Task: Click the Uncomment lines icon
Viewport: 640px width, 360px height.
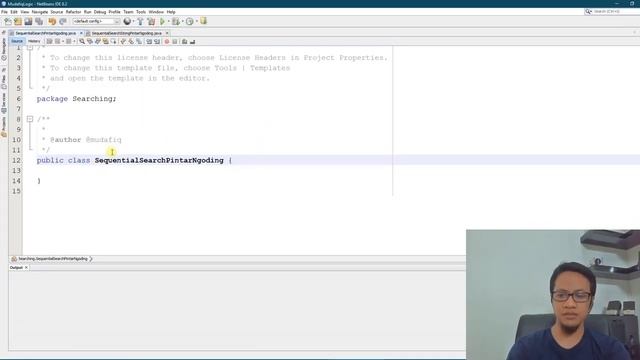Action: click(x=193, y=41)
